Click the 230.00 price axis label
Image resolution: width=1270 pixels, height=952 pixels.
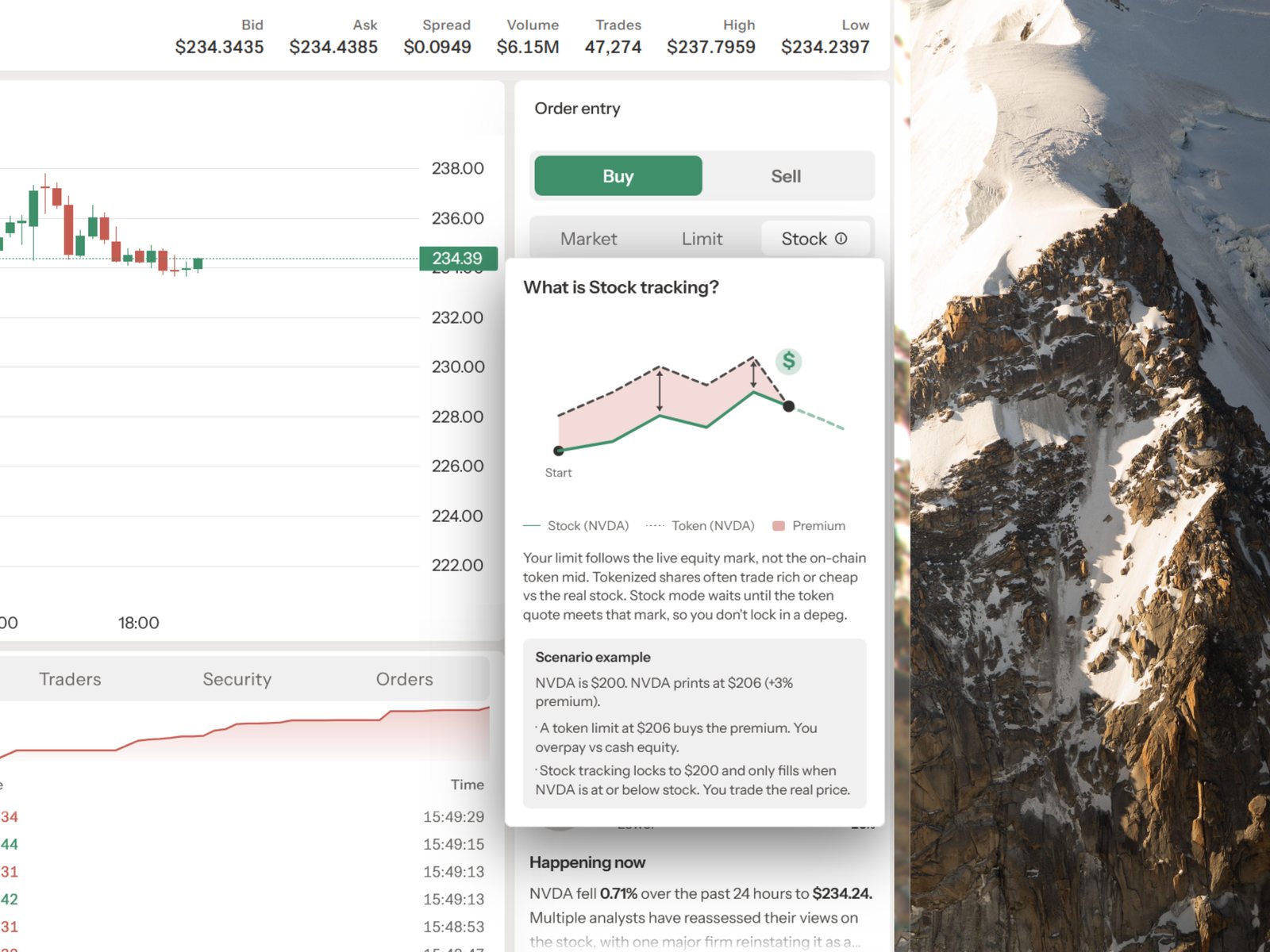click(x=457, y=367)
